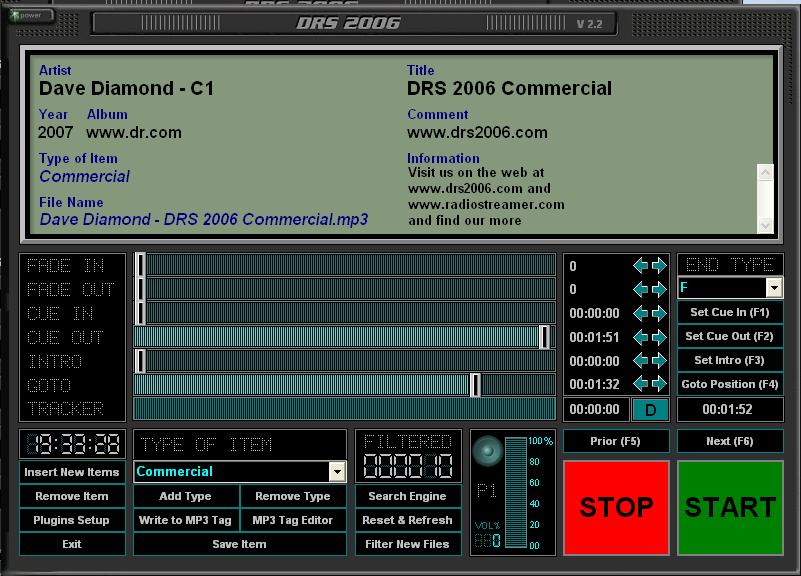Click the Fade In right arrow
This screenshot has width=801, height=576.
(659, 266)
